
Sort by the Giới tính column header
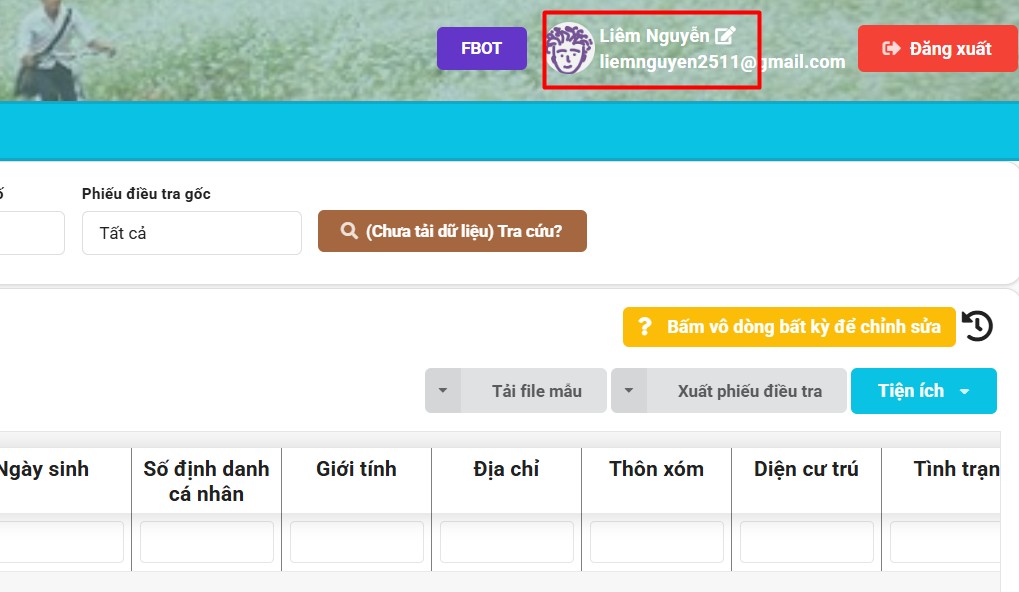tap(356, 469)
